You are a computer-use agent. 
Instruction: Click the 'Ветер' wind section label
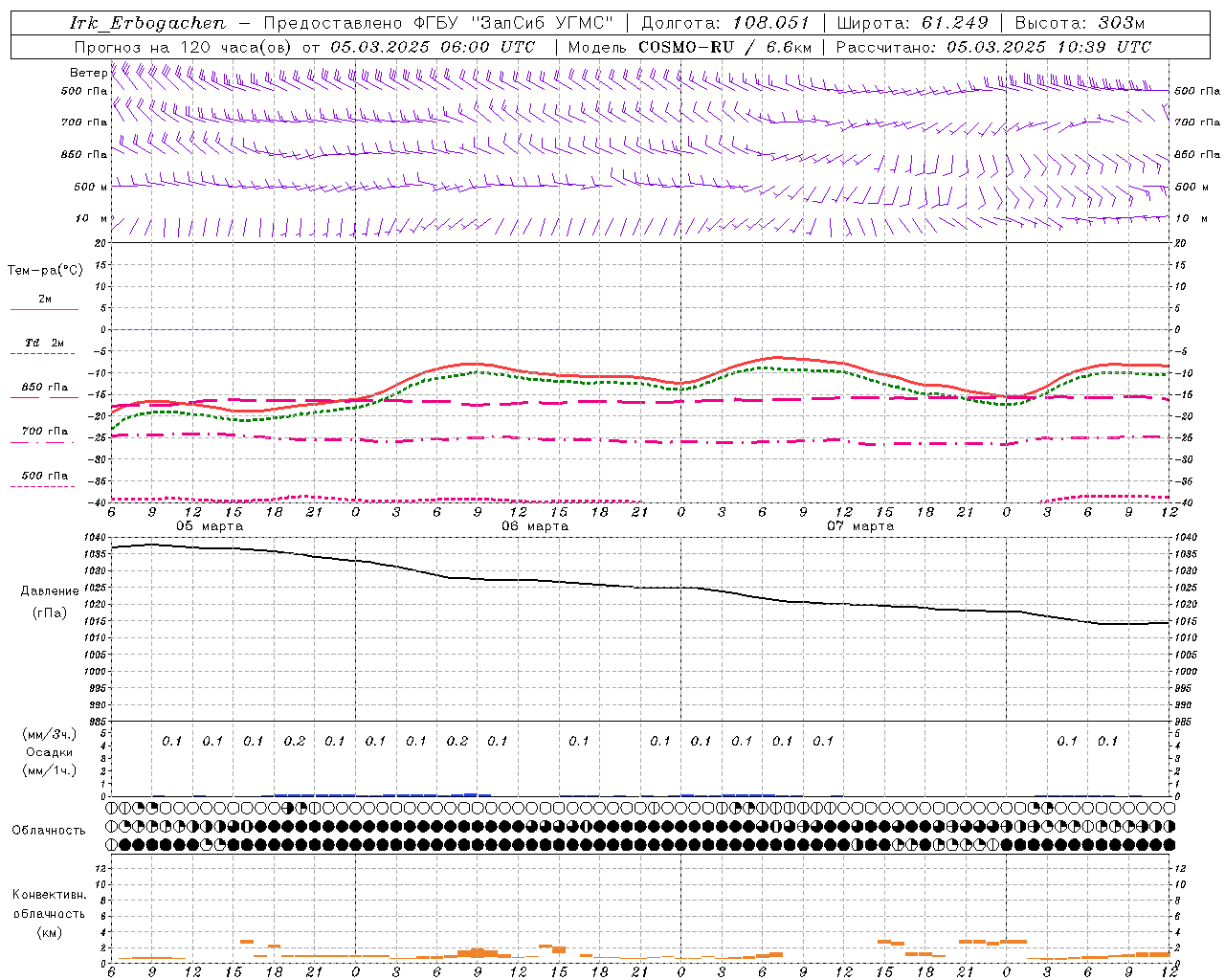pyautogui.click(x=88, y=73)
